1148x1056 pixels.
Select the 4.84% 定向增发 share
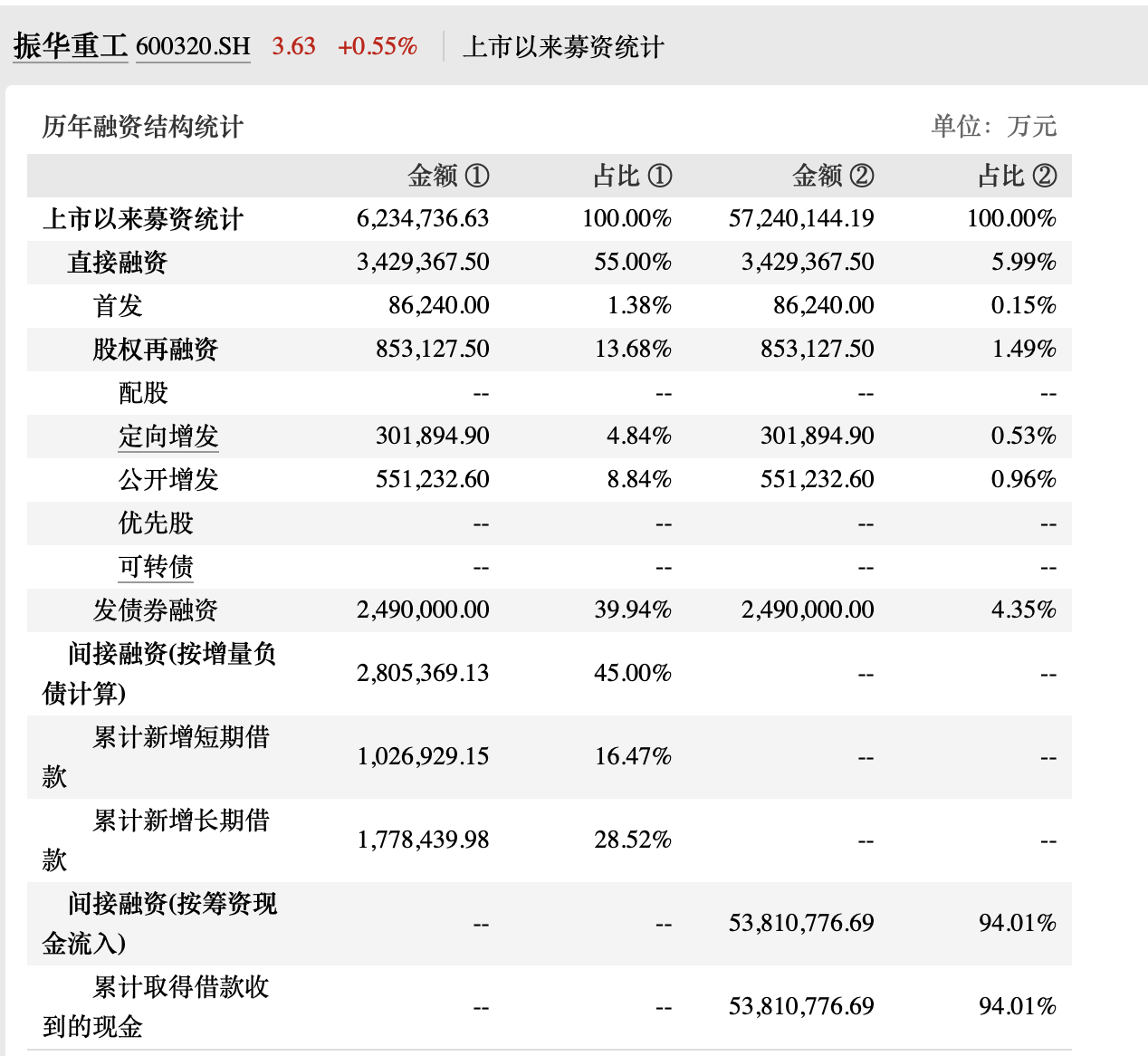[x=639, y=436]
